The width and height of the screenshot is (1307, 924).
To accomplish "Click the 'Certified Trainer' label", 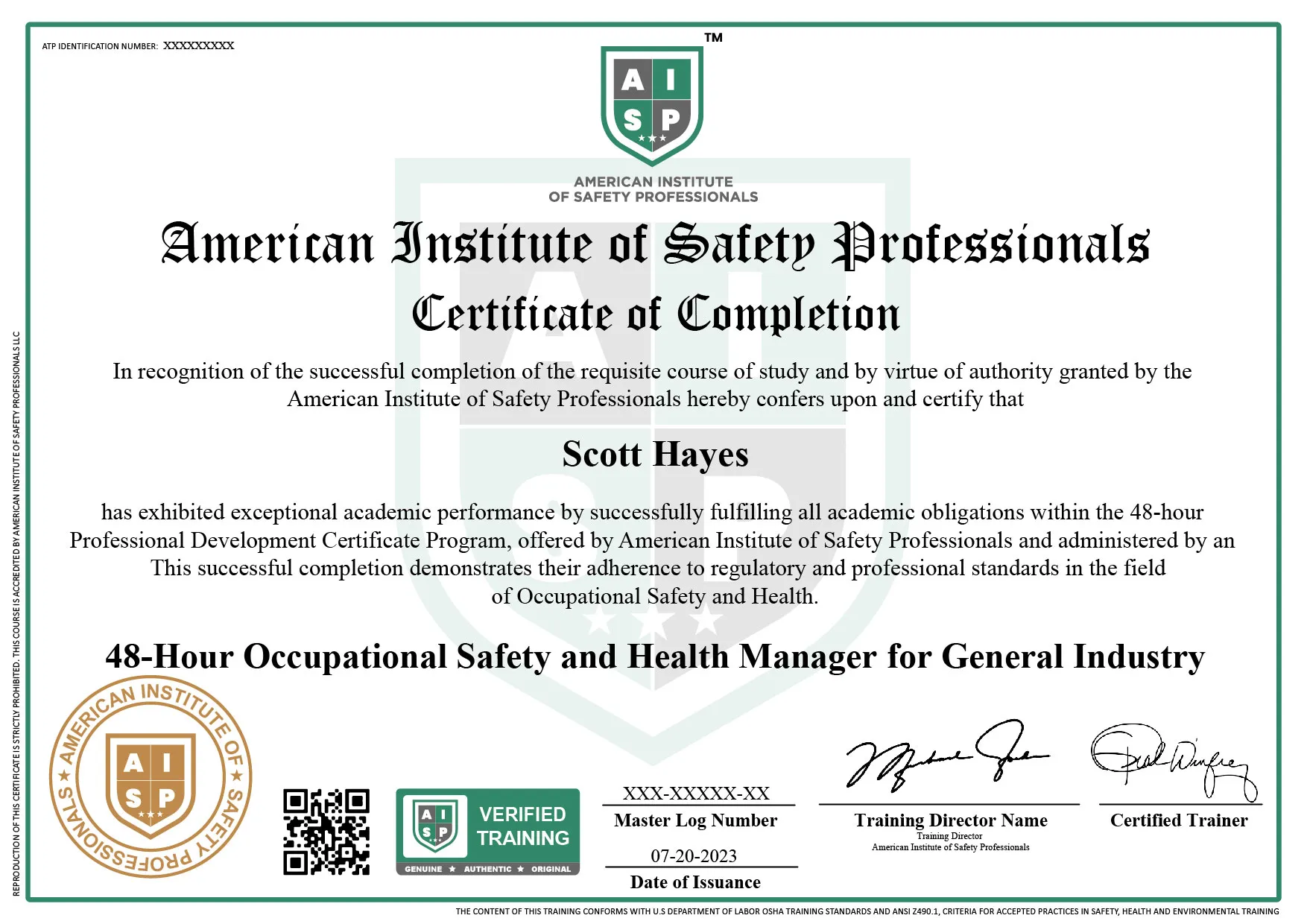I will (x=1179, y=820).
